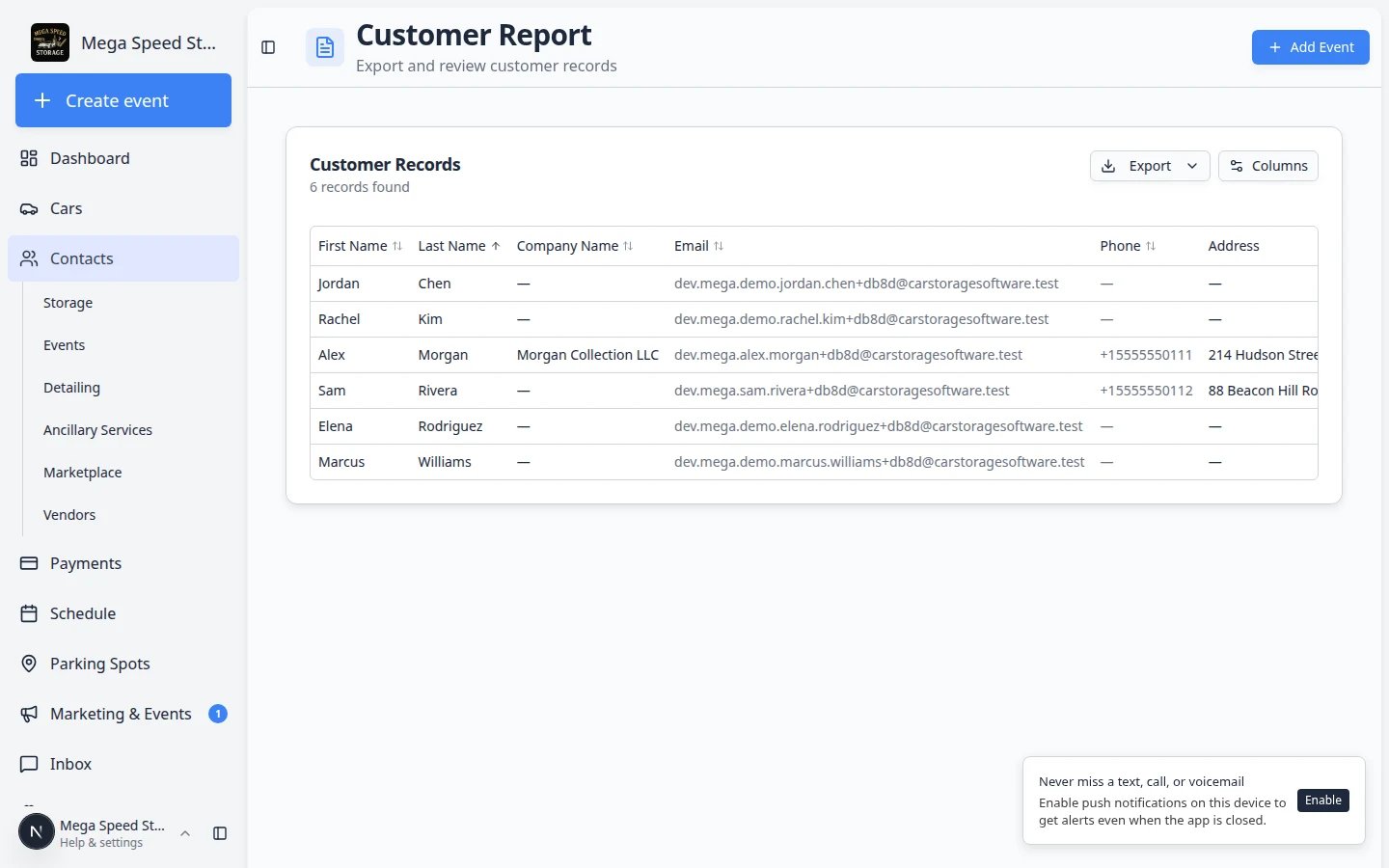
Task: Open the Events sub-item
Action: tap(64, 345)
